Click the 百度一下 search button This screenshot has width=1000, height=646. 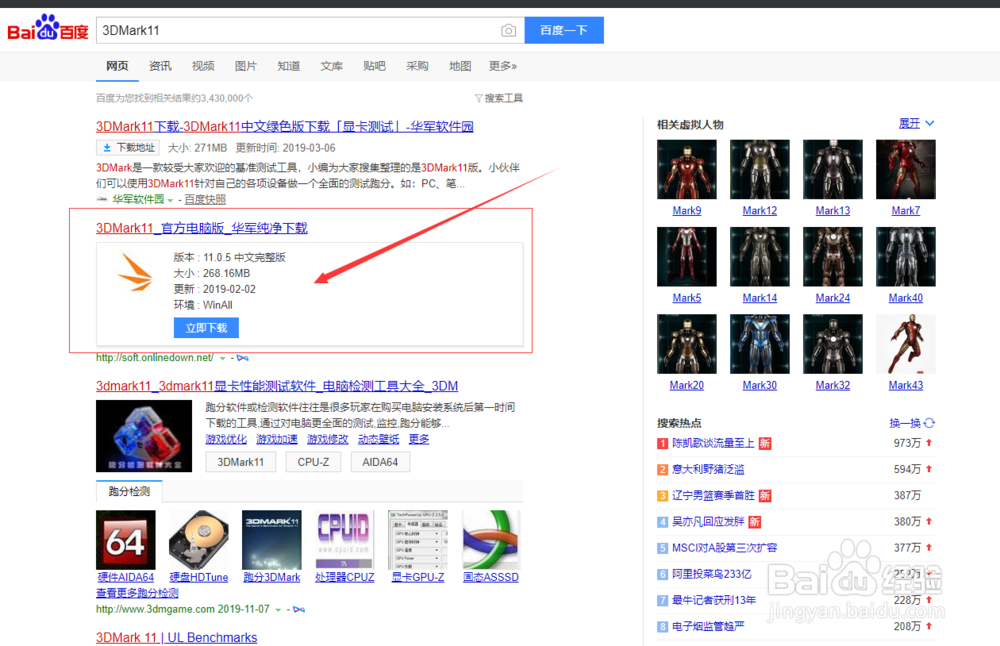click(564, 30)
